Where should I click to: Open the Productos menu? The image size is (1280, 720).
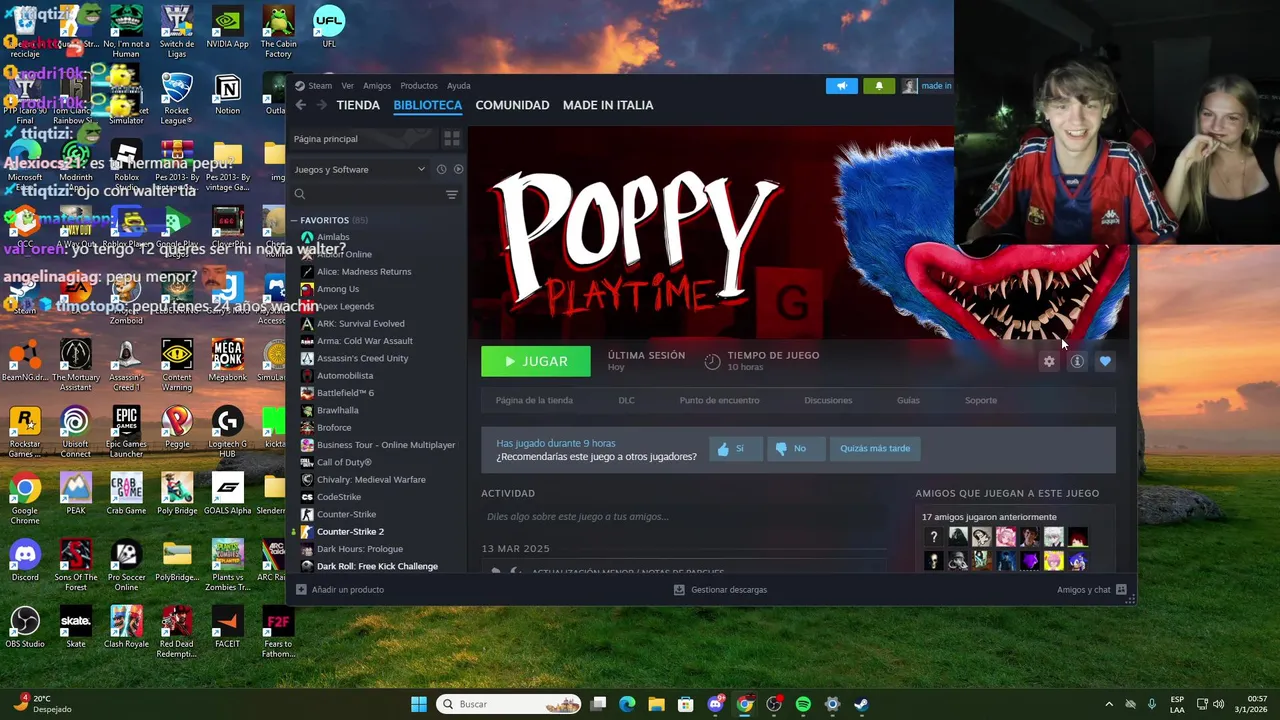[419, 86]
